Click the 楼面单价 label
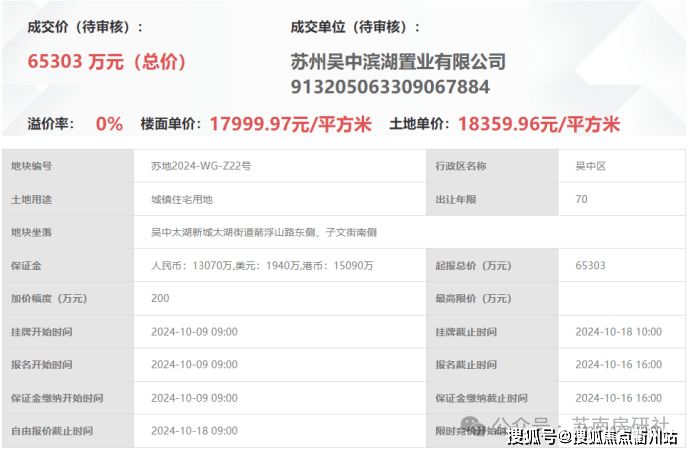Screen dimensions: 692x454 click(171, 124)
